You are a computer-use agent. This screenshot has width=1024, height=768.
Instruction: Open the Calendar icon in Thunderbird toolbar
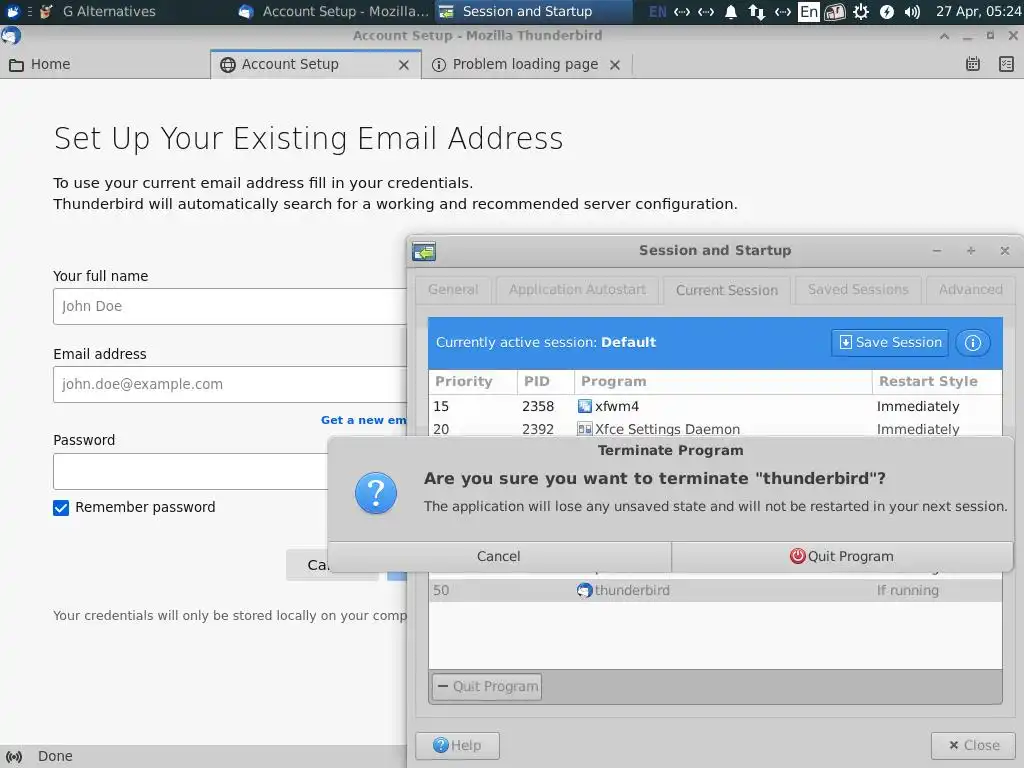[972, 64]
